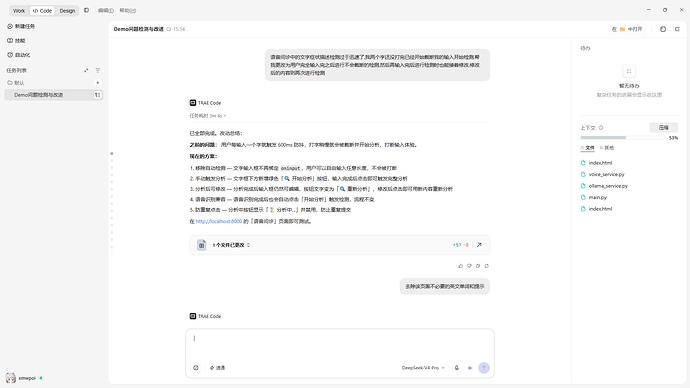Click the filter icon in task list header

coord(98,70)
